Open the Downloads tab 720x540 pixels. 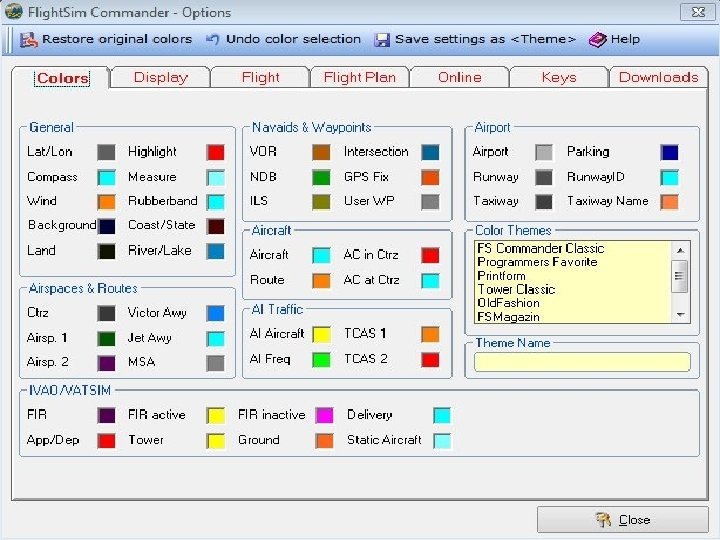click(658, 77)
